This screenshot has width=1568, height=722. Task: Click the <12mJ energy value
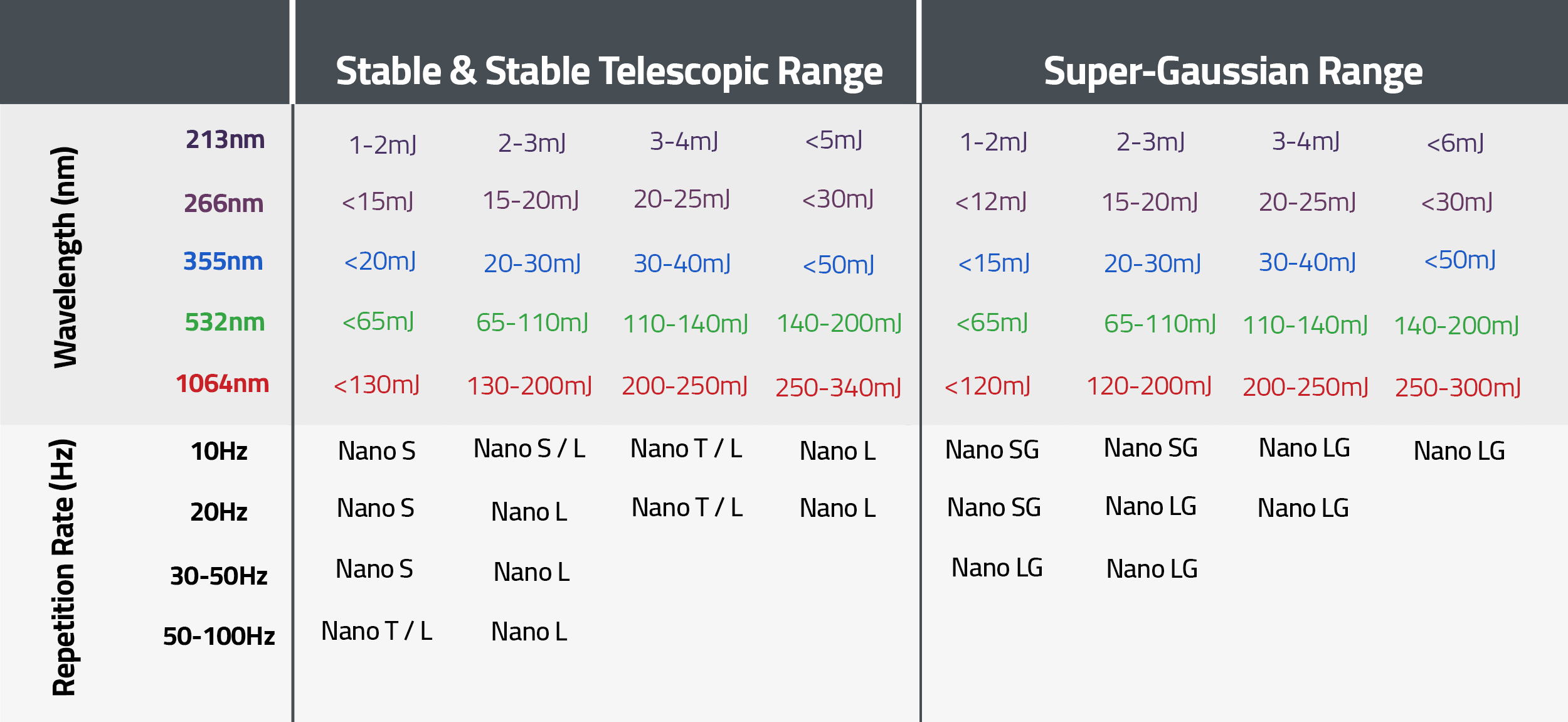click(x=990, y=202)
